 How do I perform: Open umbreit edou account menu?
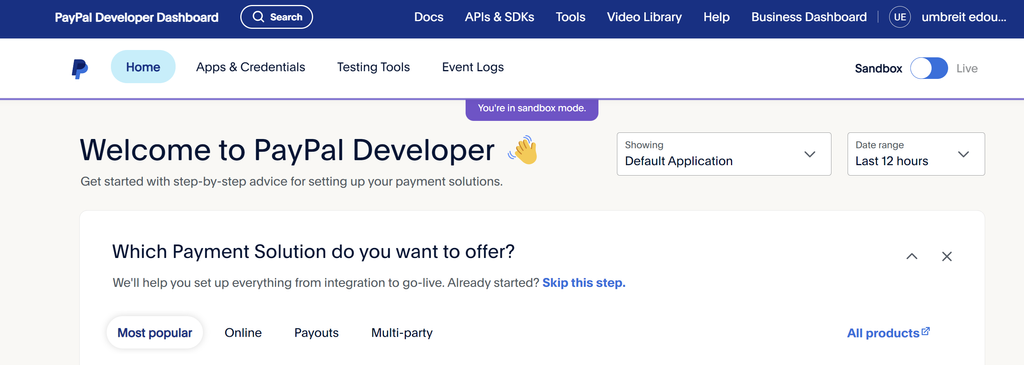tap(964, 18)
